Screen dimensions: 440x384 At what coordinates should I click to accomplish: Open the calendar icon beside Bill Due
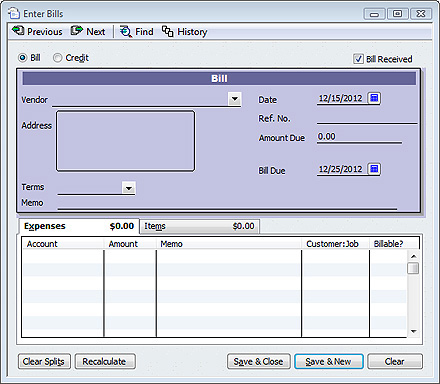click(x=374, y=169)
